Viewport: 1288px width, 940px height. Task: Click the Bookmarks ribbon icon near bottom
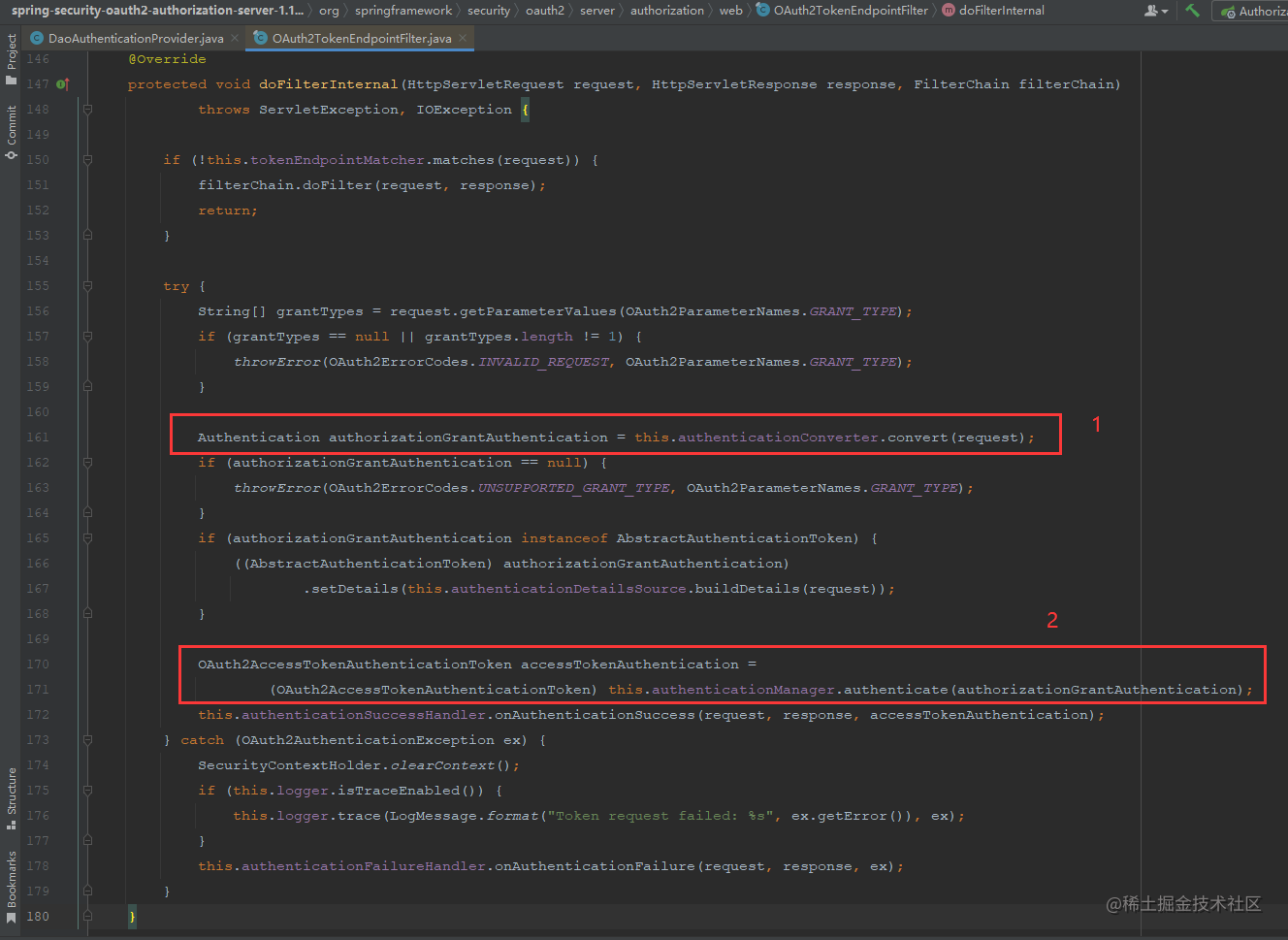pos(11,918)
